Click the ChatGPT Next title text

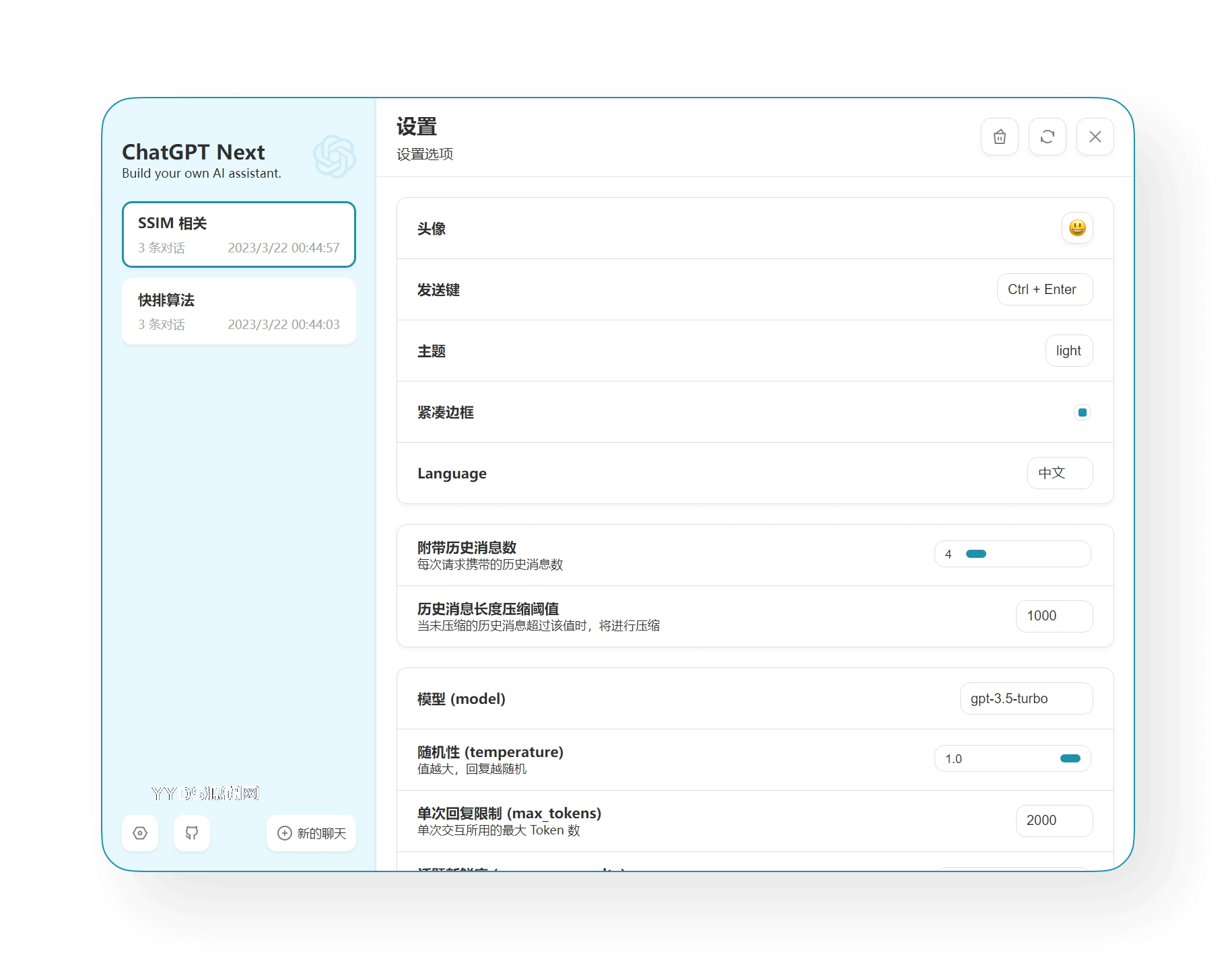point(193,152)
